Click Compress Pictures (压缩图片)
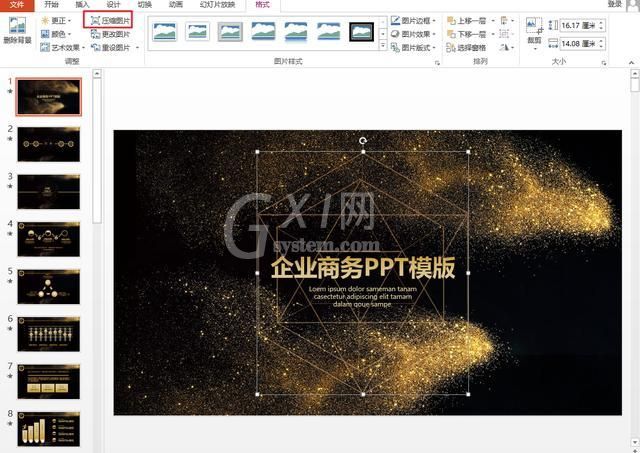Viewport: 640px width, 453px height. pyautogui.click(x=110, y=20)
